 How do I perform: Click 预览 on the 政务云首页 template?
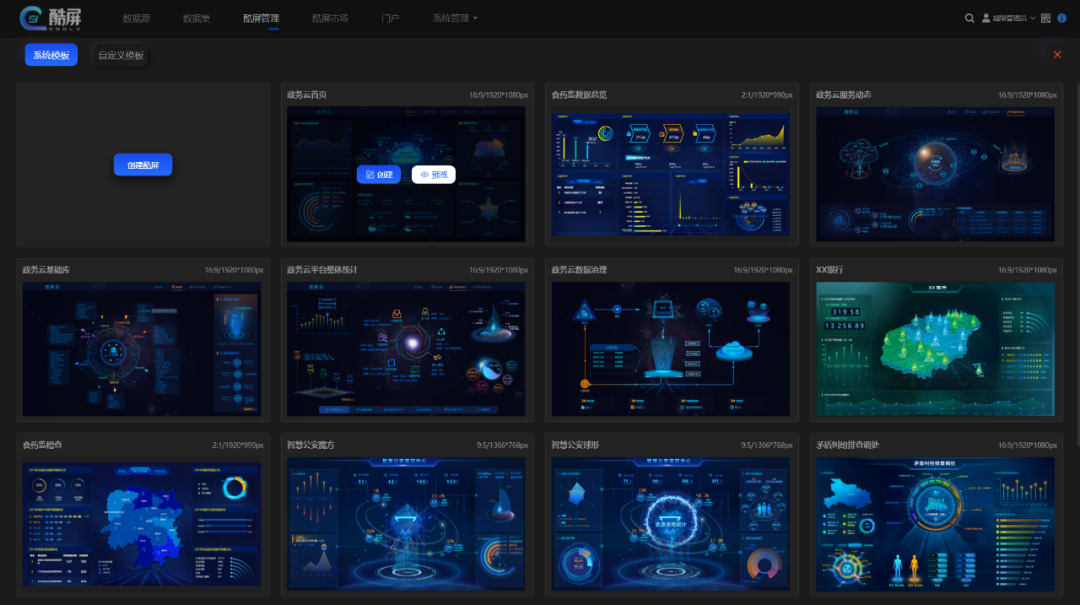coord(433,174)
